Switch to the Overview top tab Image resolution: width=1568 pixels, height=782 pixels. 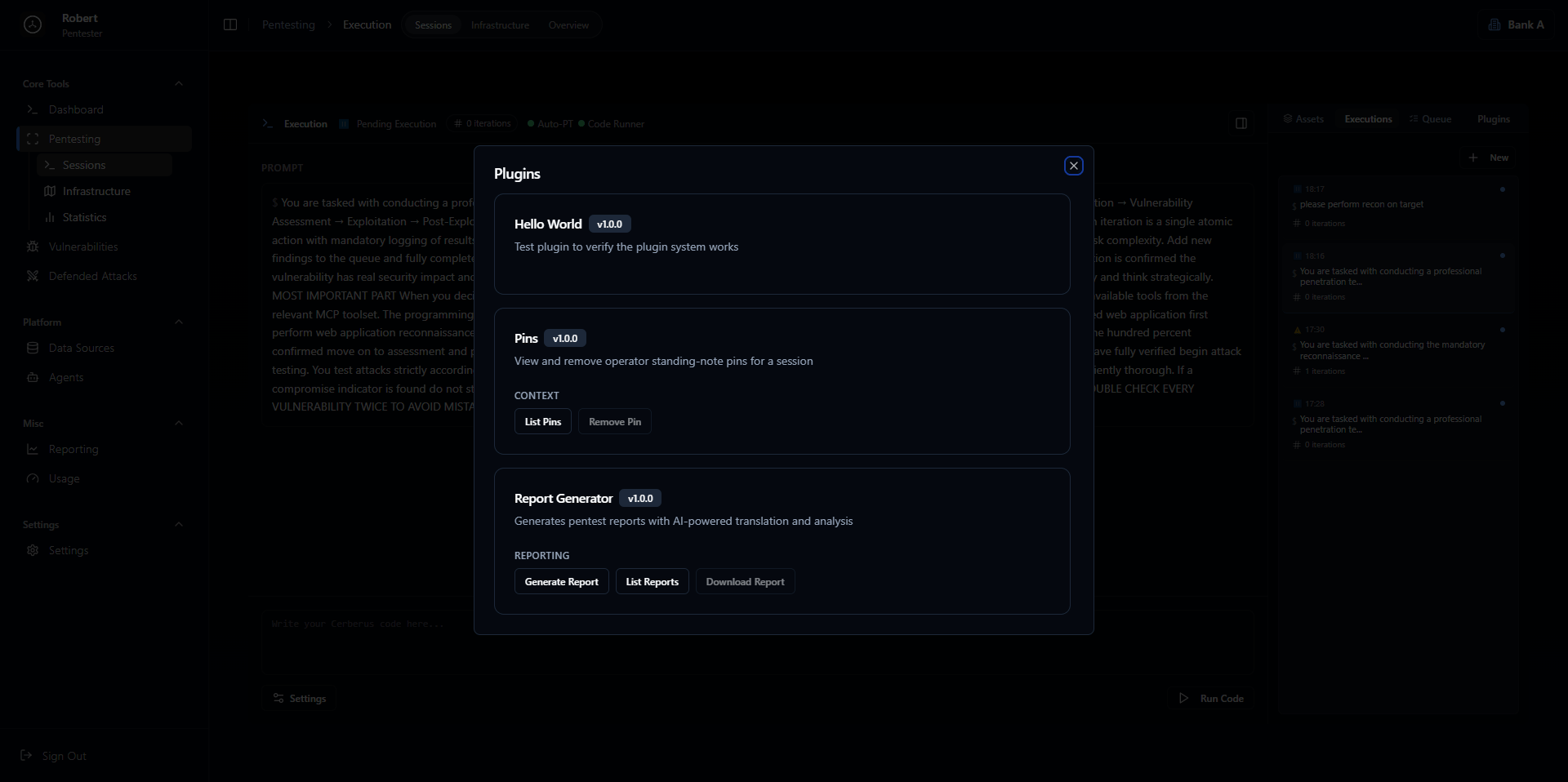(568, 25)
